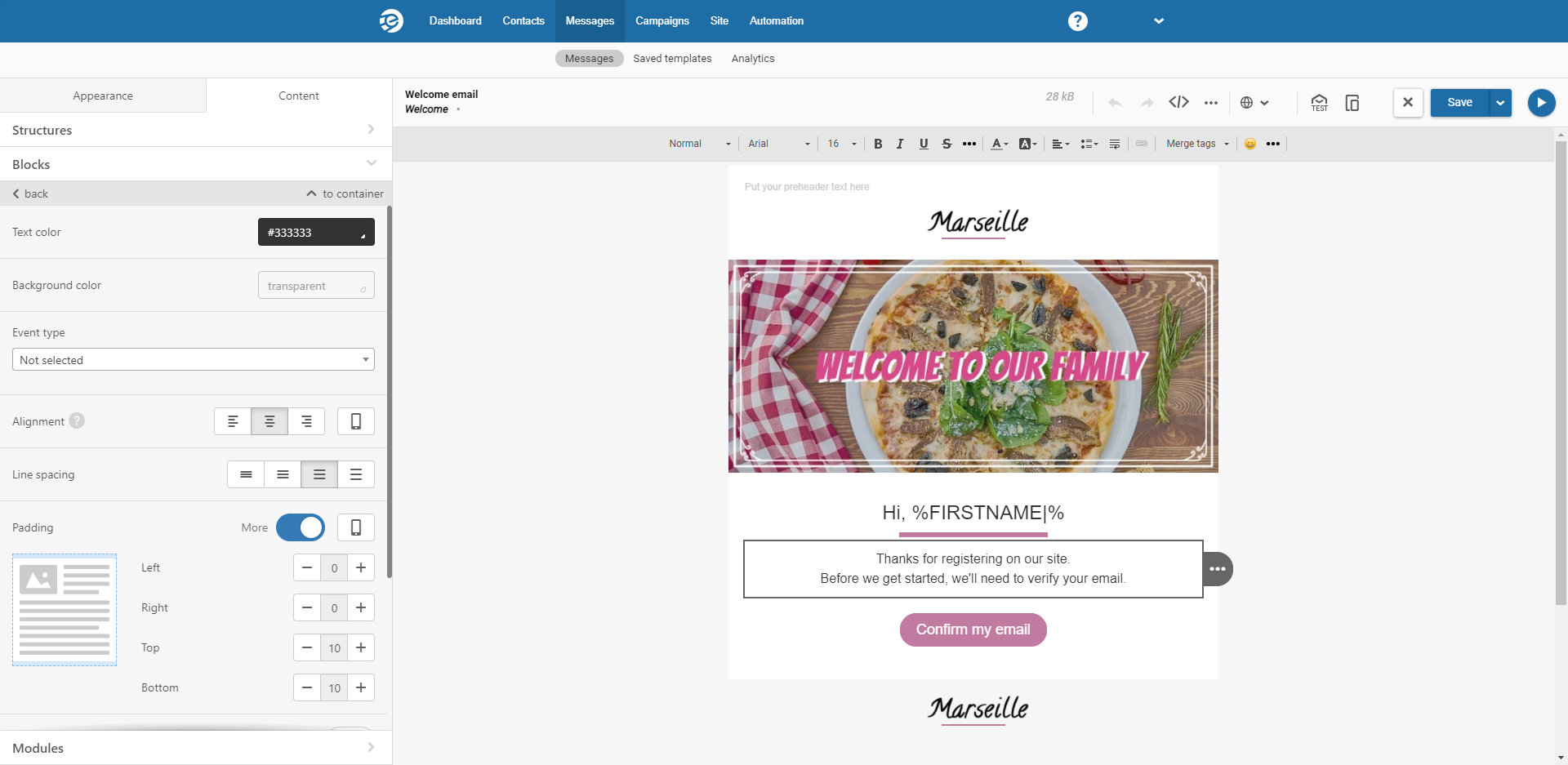
Task: Collapse the Blocks section chevron
Action: (372, 162)
